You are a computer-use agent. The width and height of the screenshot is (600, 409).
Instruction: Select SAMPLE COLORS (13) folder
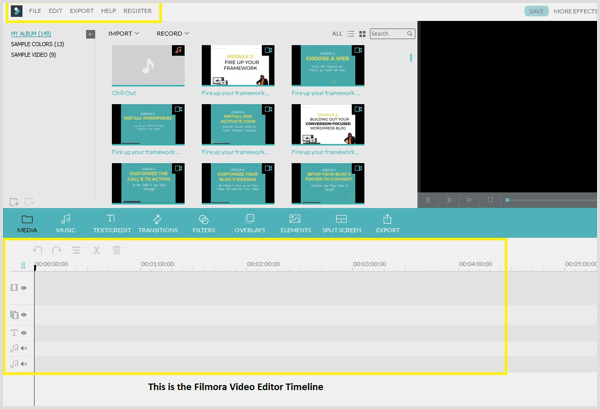(x=38, y=44)
